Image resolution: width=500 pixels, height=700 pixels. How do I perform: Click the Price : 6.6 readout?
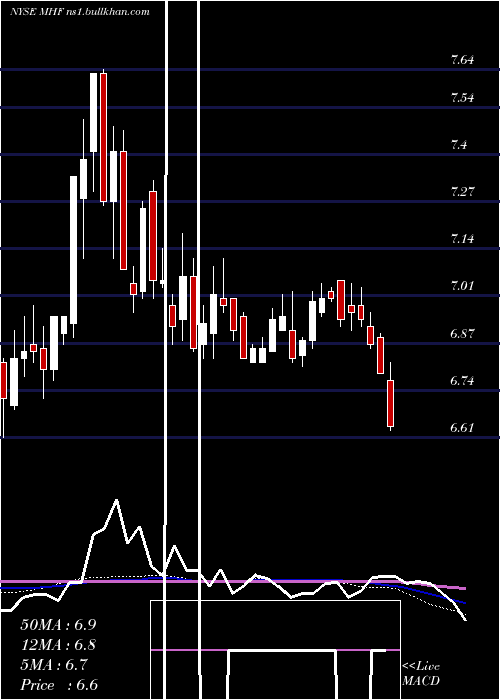click(x=58, y=685)
